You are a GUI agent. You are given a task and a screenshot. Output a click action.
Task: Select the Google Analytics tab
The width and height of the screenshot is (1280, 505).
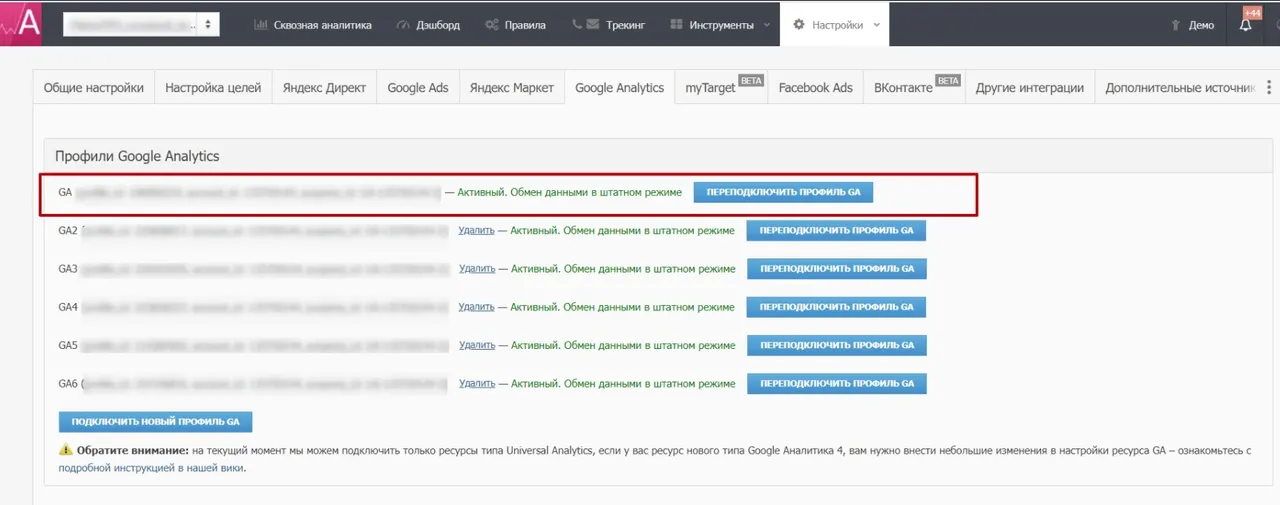[619, 88]
